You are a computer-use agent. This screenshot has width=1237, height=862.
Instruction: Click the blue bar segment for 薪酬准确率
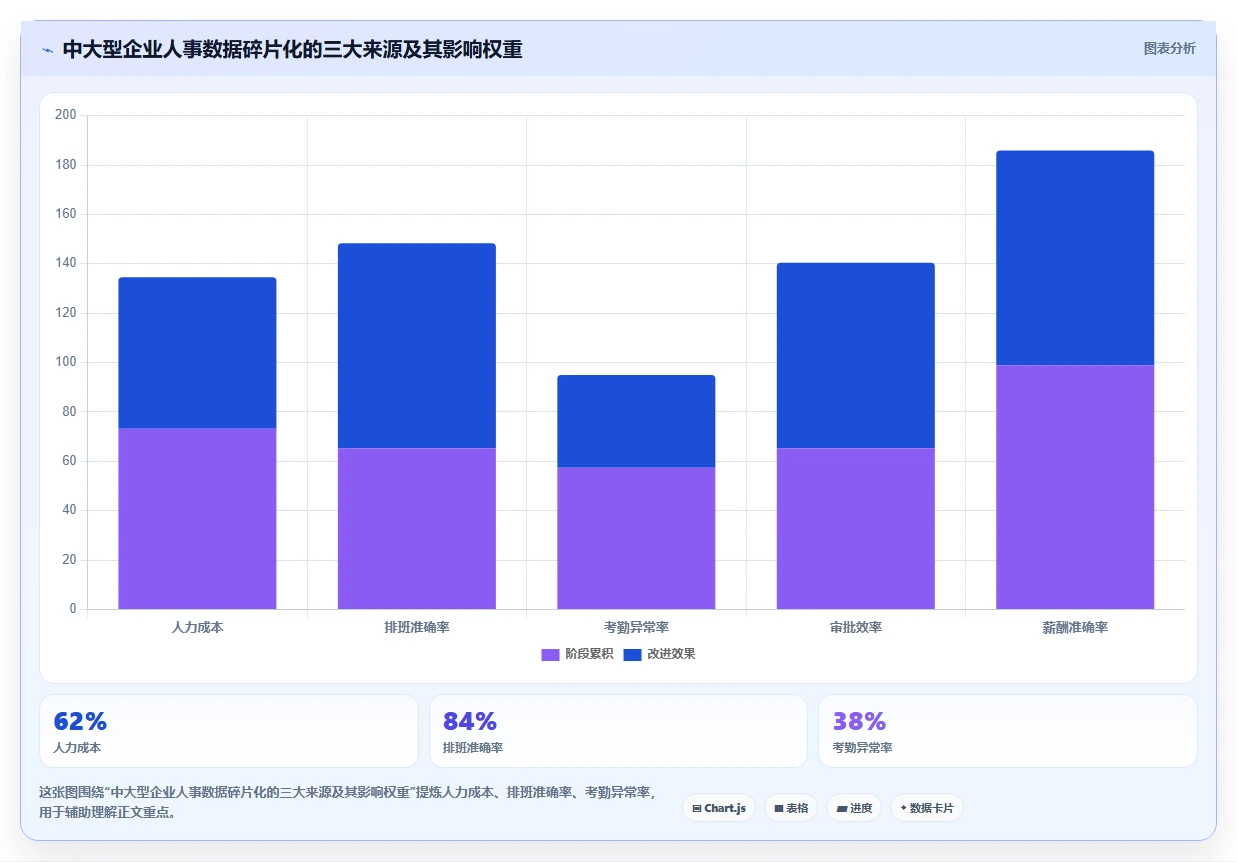coord(1075,258)
